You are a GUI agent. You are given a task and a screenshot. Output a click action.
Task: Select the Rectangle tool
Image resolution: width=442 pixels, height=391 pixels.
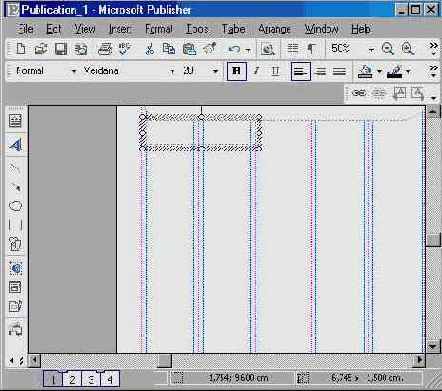click(x=15, y=225)
